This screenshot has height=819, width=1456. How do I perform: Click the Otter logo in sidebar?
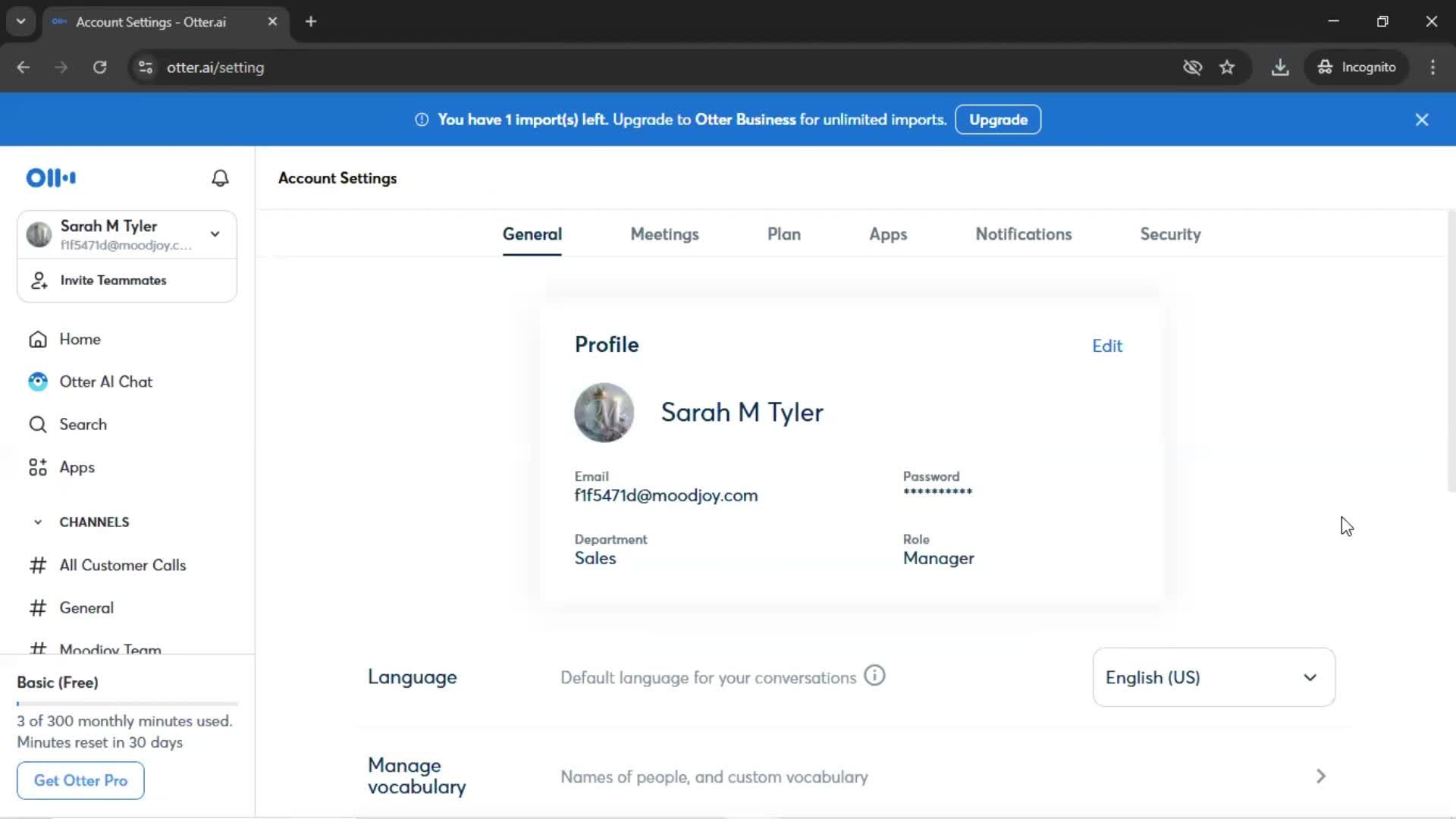click(51, 177)
